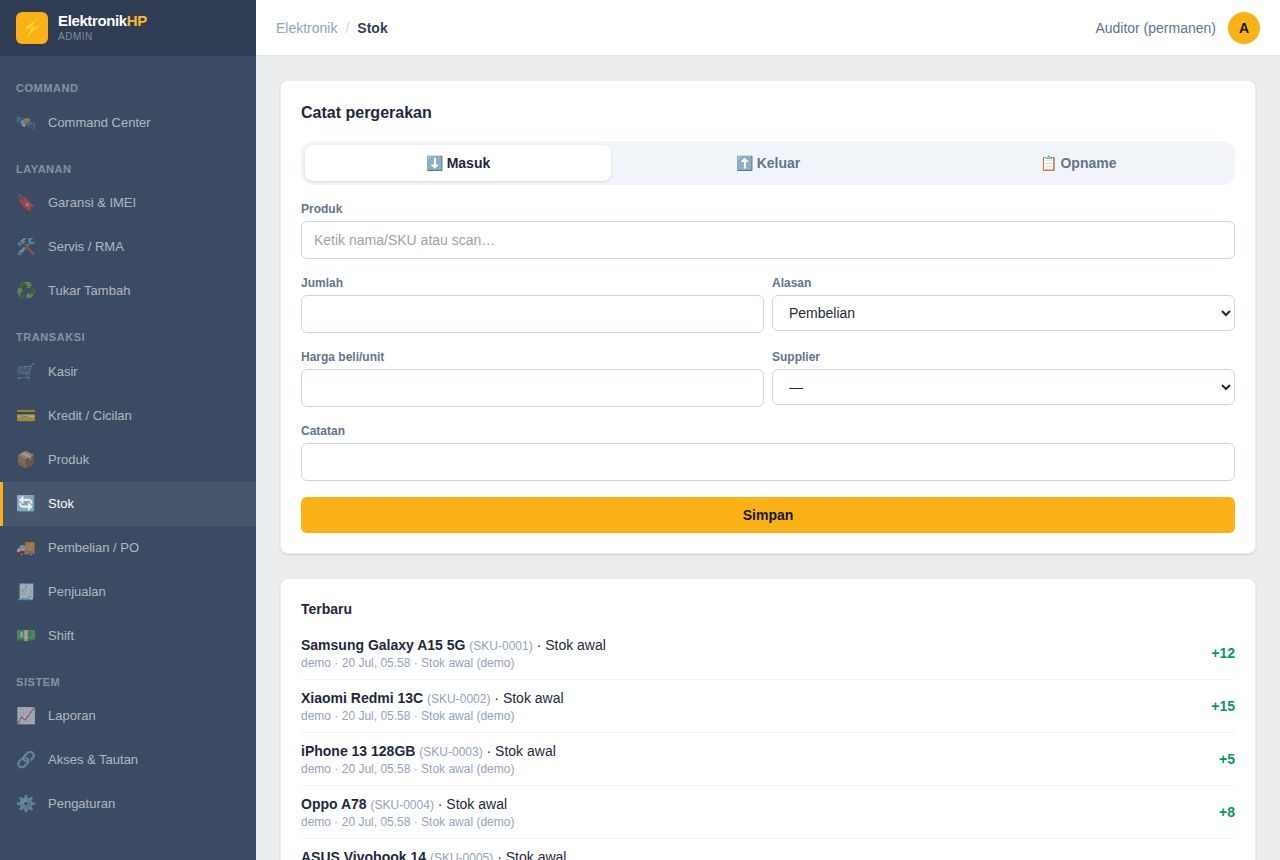The width and height of the screenshot is (1280, 860).
Task: Click the Kredit / Cicilan card icon
Action: (x=26, y=416)
